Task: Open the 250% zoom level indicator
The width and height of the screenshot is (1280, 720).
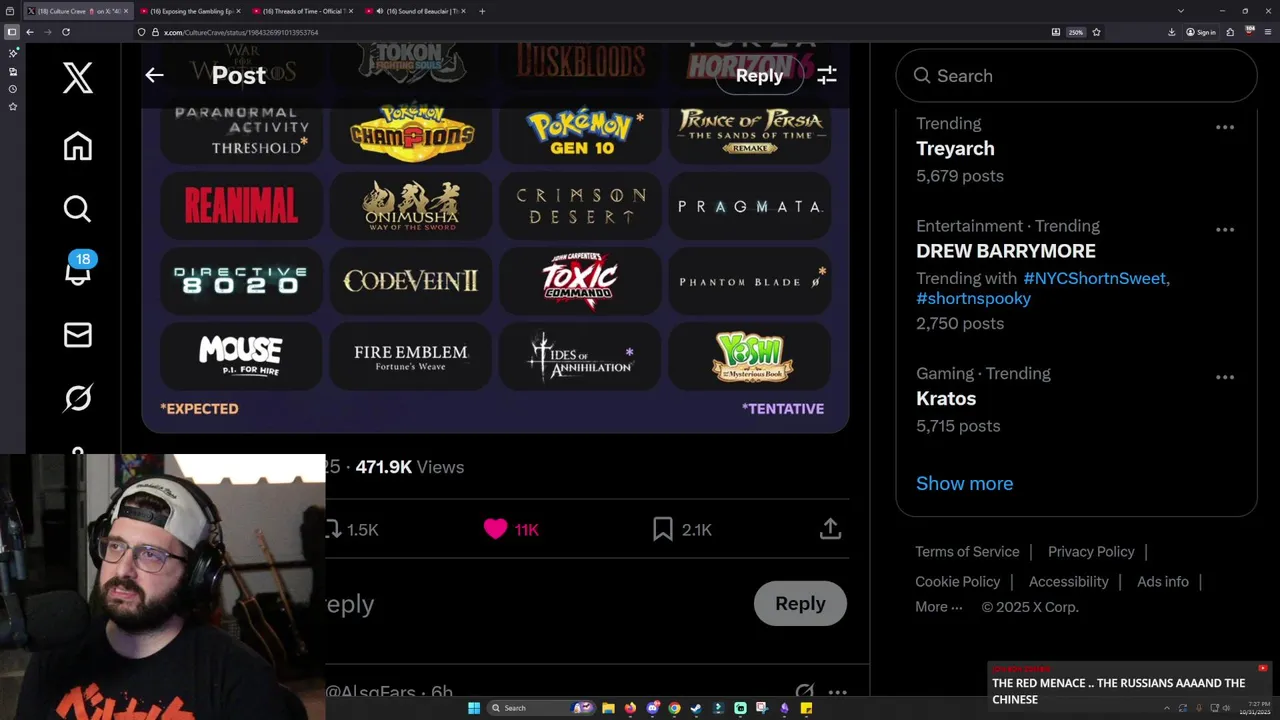Action: [1076, 32]
